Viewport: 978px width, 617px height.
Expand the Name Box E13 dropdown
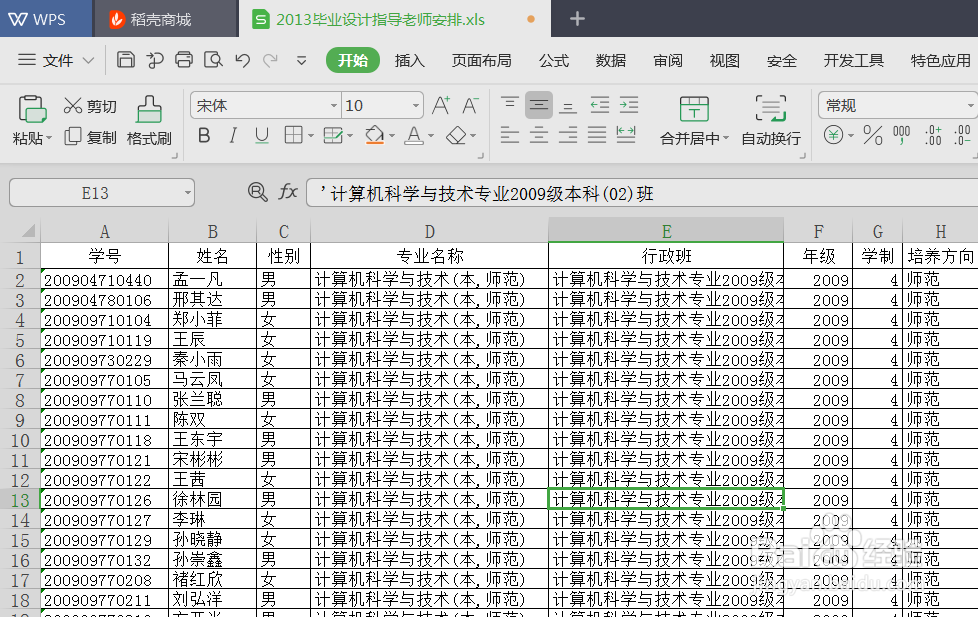[187, 193]
